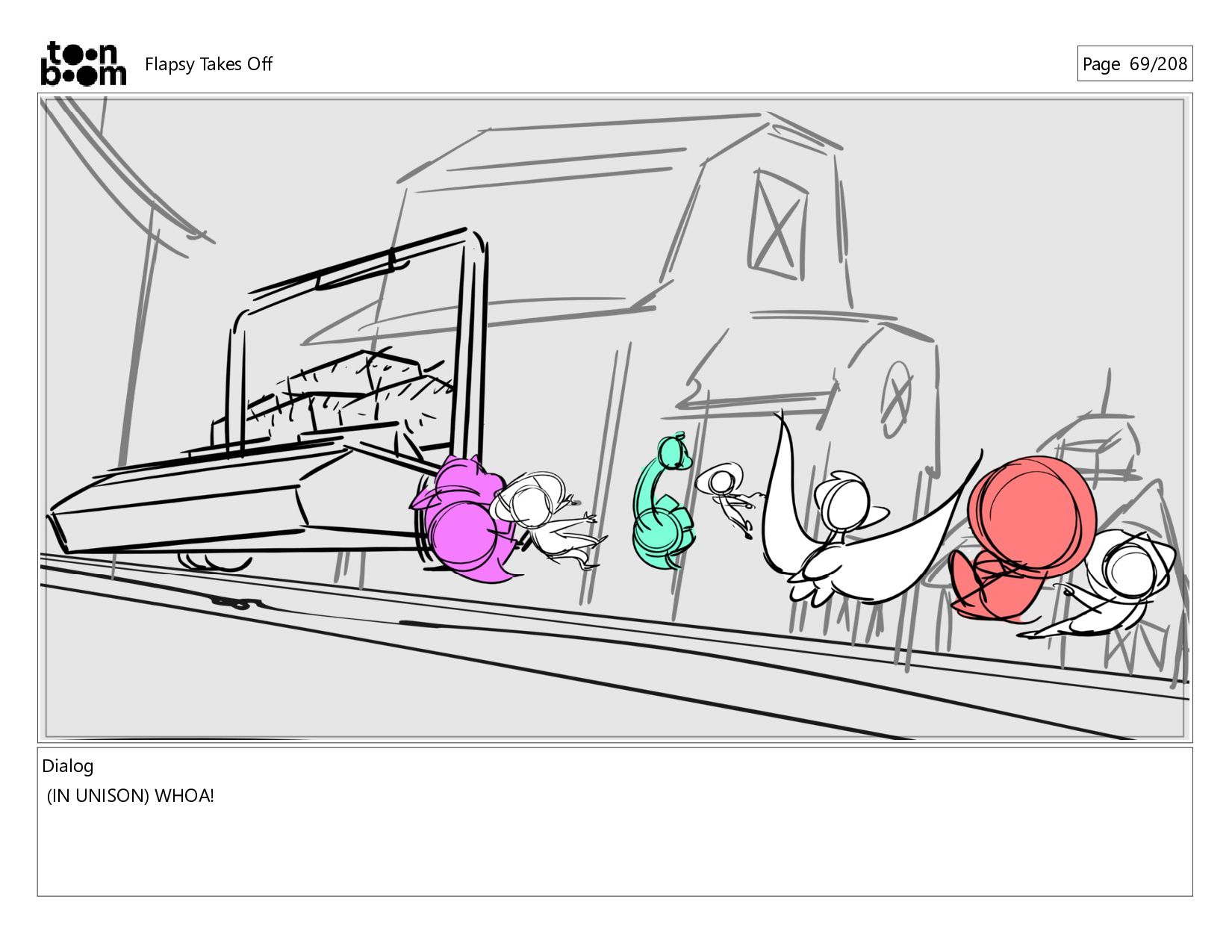This screenshot has height=952, width=1232.
Task: Click the barn's upper X-braced window
Action: [x=778, y=225]
